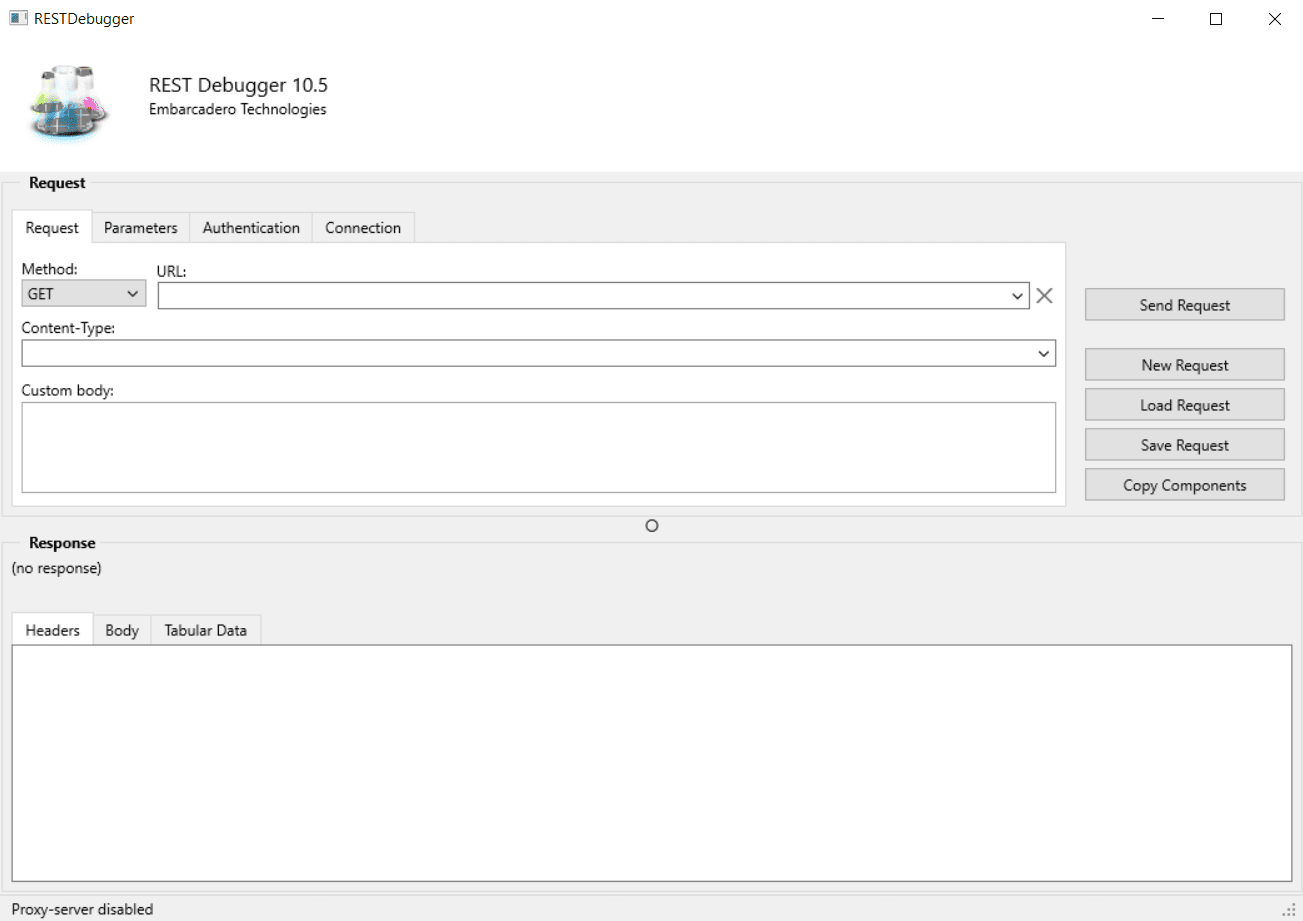Viewport: 1303px width, 921px height.
Task: Click inside the Custom body text area
Action: tap(539, 447)
